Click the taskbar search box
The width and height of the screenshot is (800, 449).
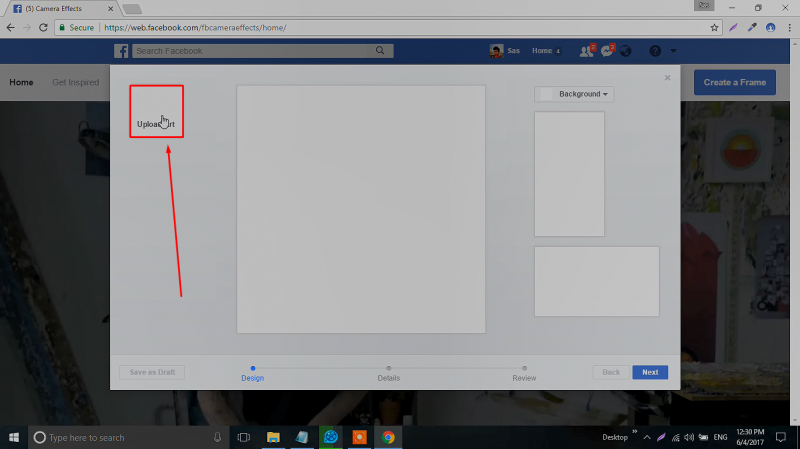tap(128, 438)
